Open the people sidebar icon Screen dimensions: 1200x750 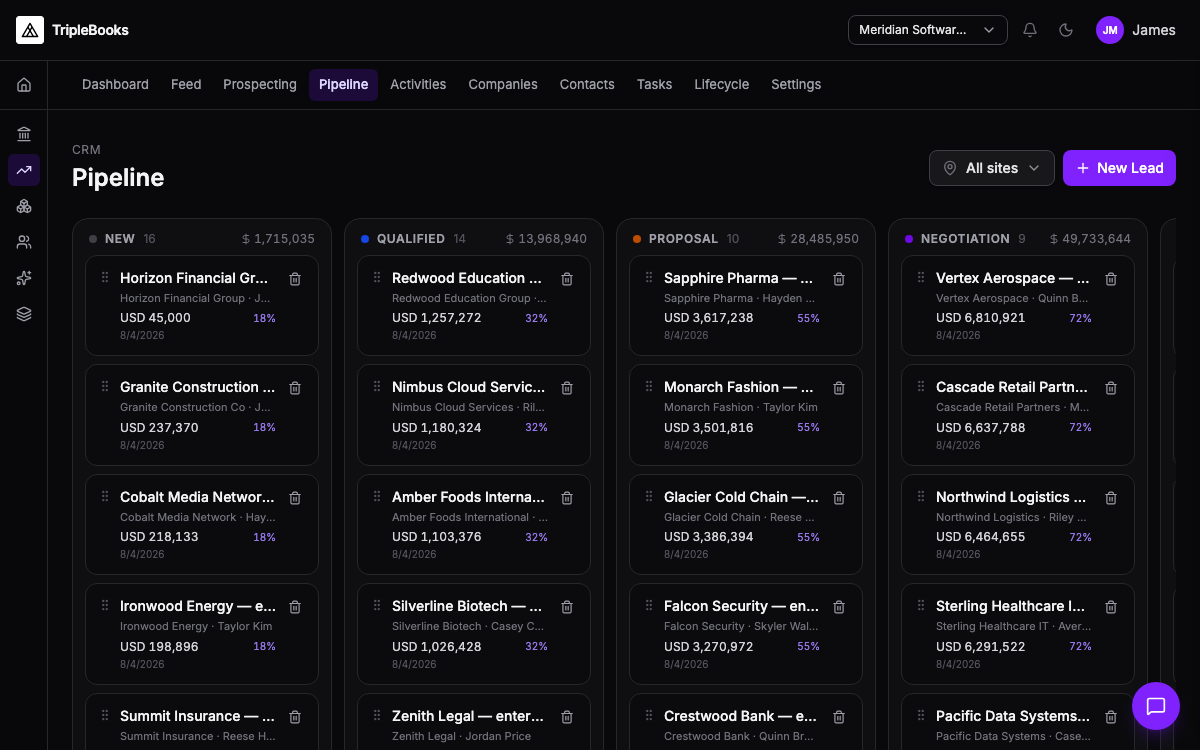24,242
